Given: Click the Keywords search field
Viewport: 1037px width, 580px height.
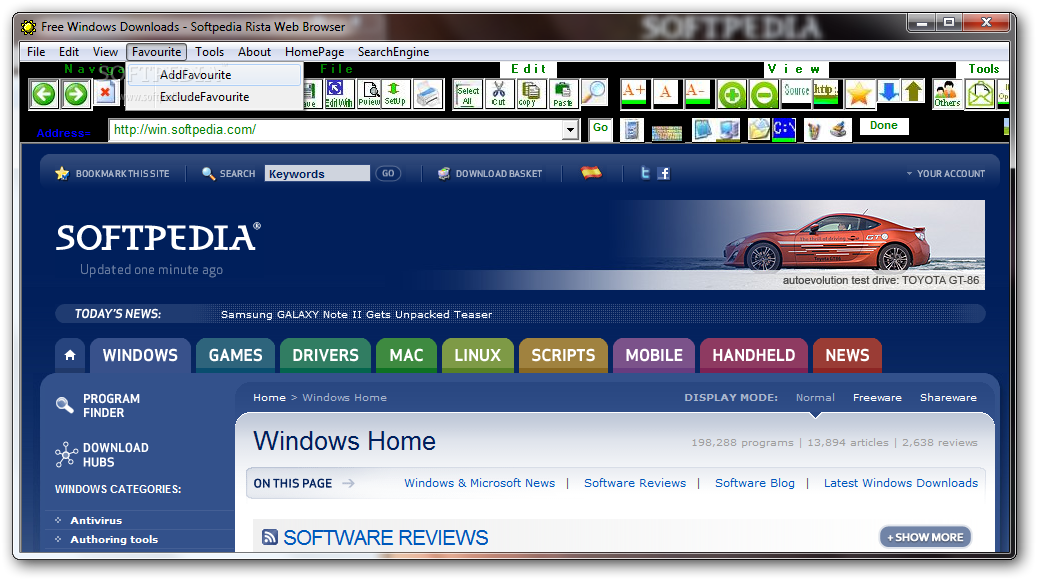Looking at the screenshot, I should pos(317,173).
